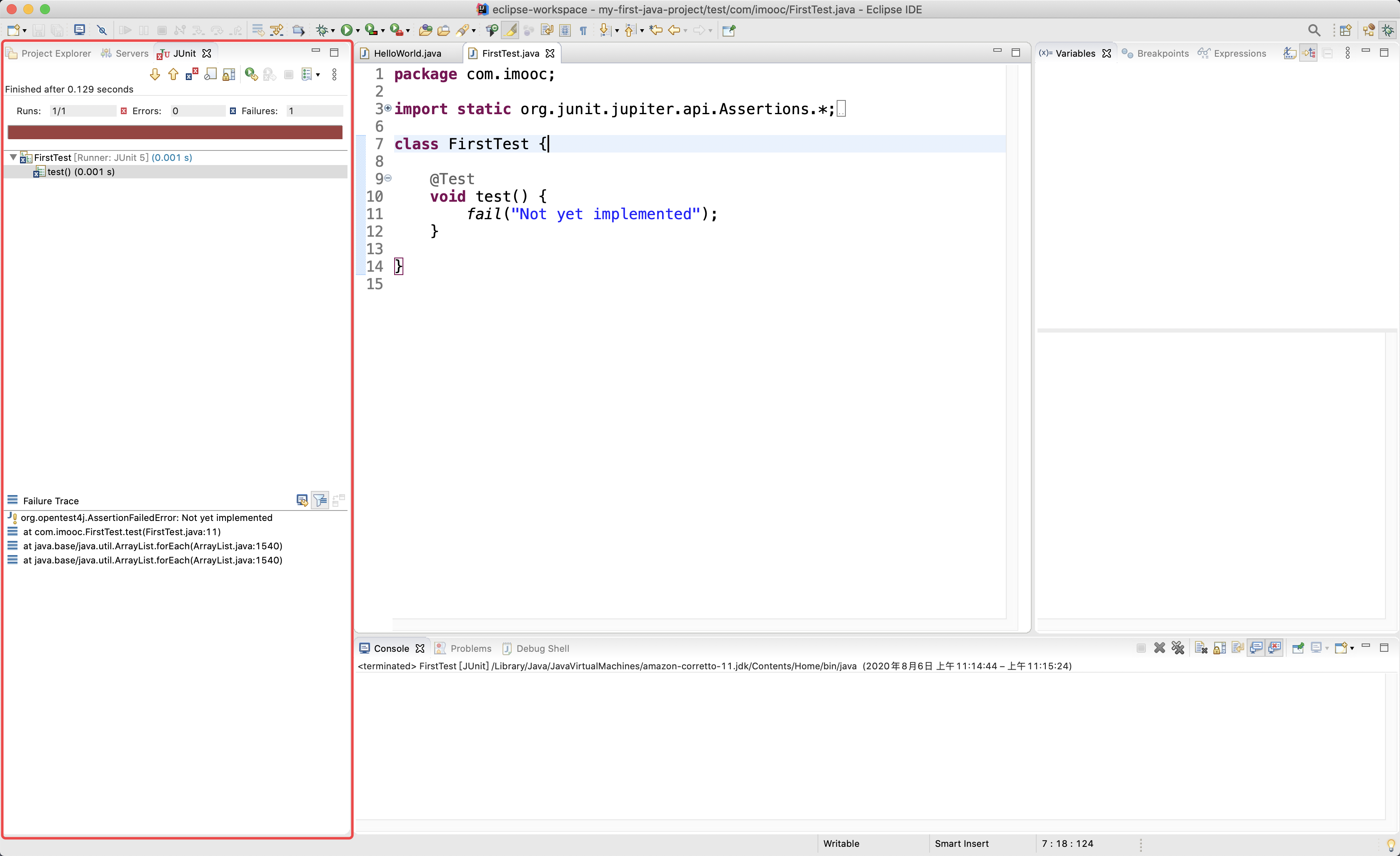1400x856 pixels.
Task: Toggle Show Console on Standard Error change
Action: coord(1275,648)
